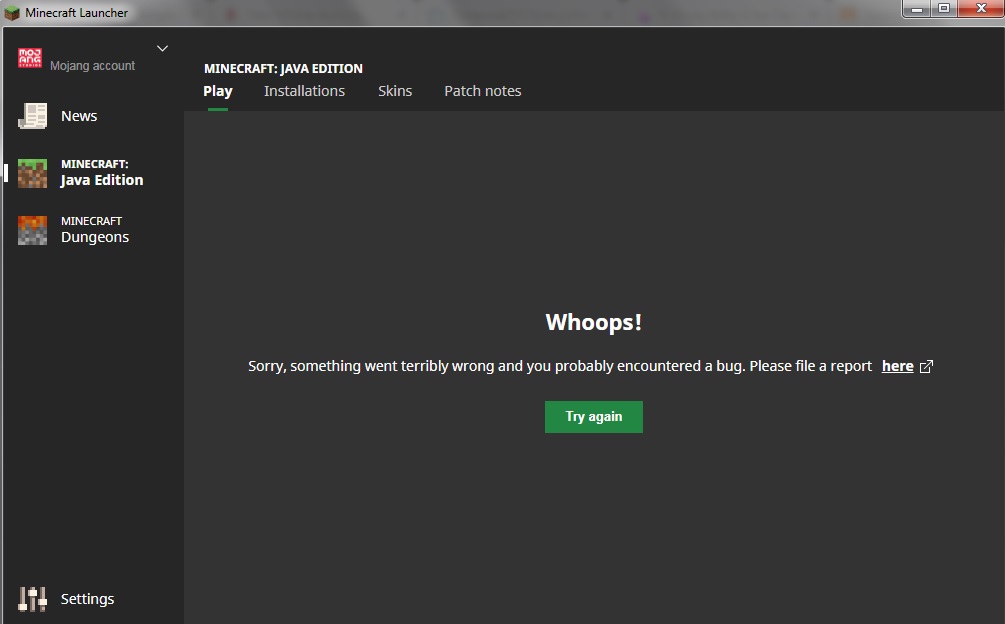
Task: Click the News newspaper icon
Action: click(32, 116)
